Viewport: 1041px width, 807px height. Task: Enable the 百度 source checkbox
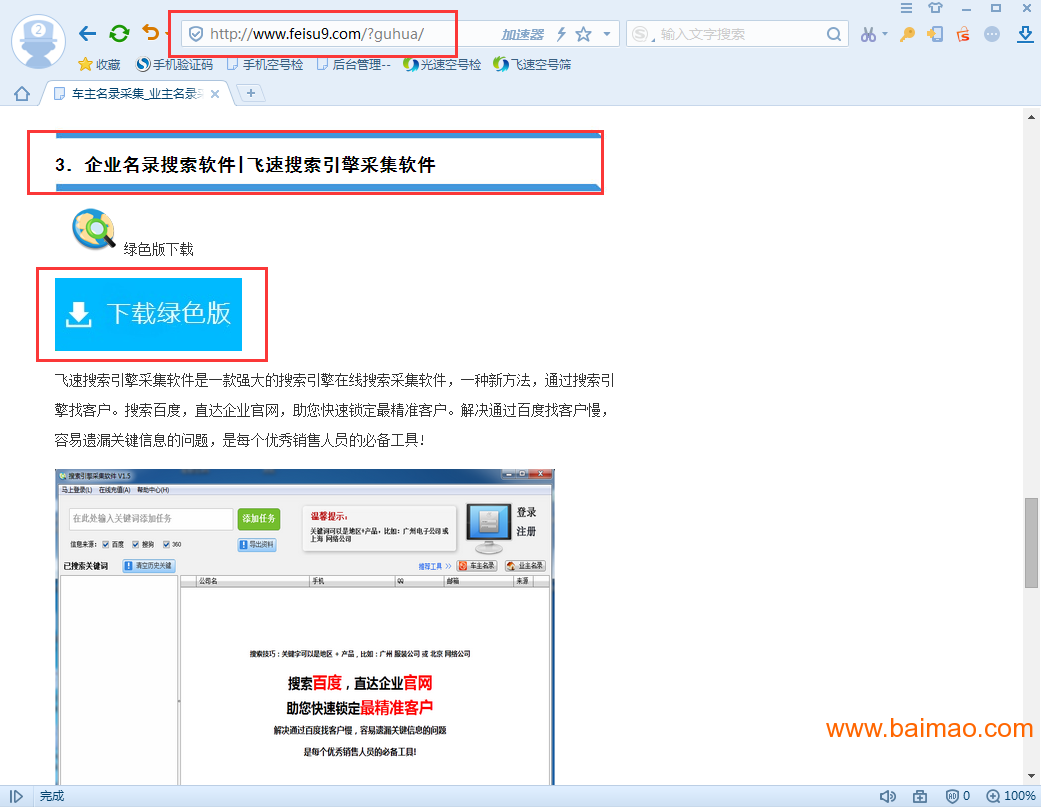click(x=105, y=544)
